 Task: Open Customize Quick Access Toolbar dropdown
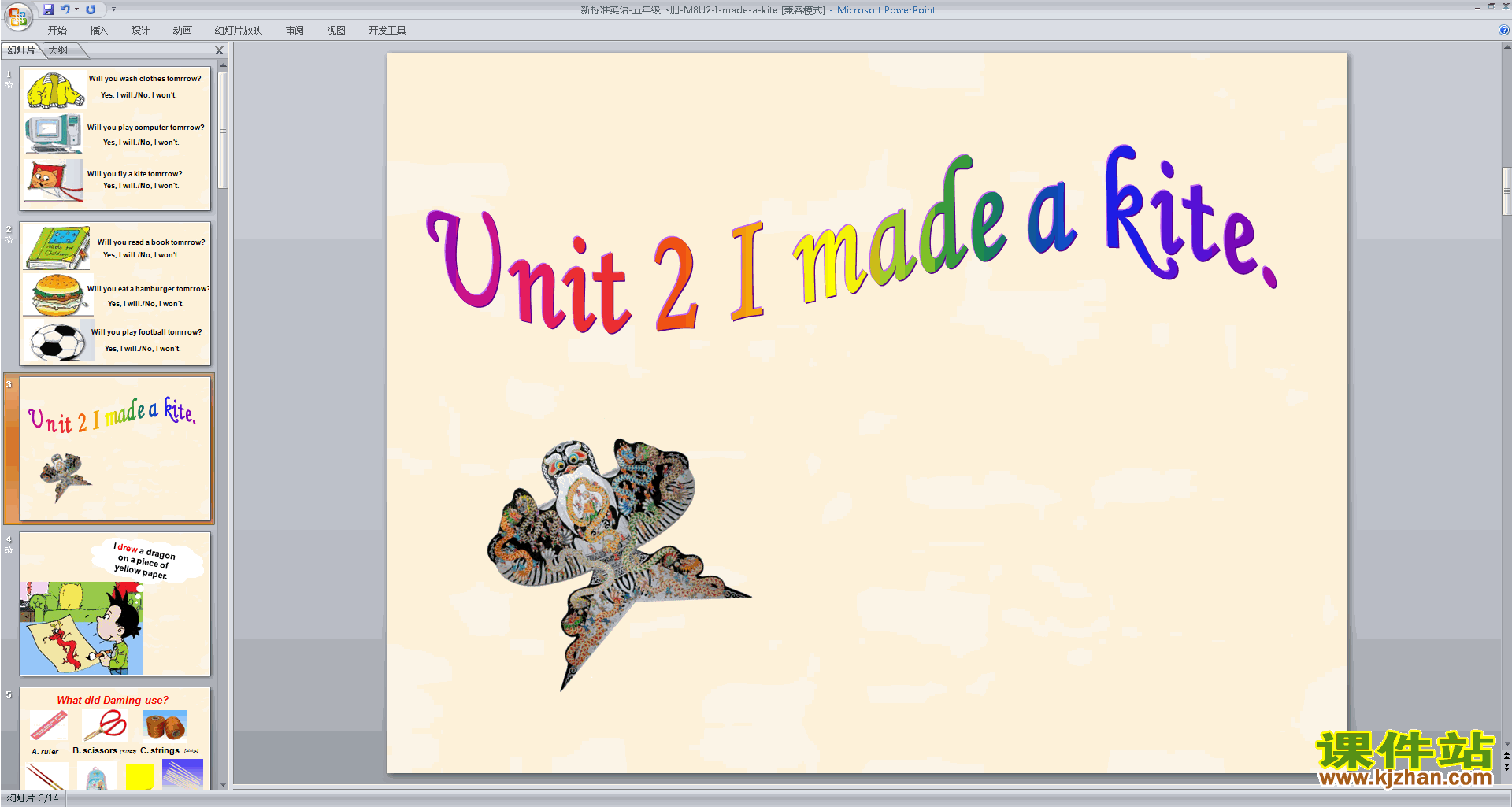click(113, 9)
